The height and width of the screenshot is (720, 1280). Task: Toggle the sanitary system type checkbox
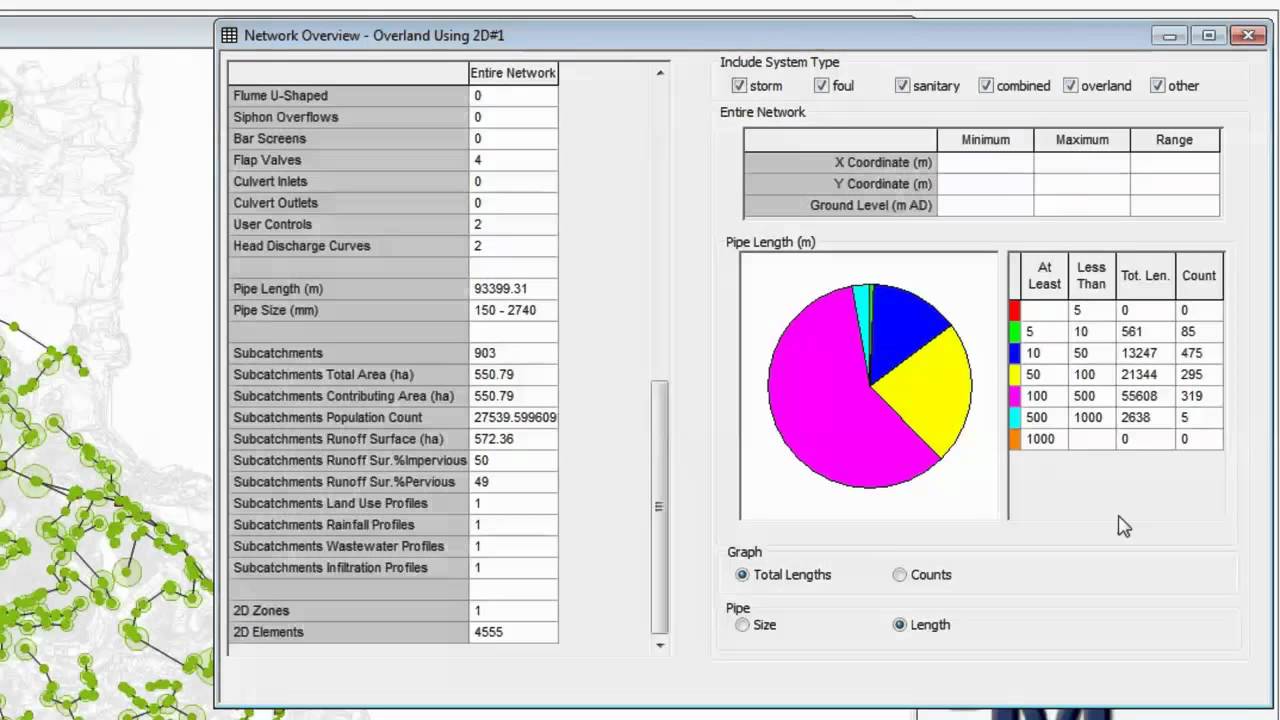[x=902, y=85]
